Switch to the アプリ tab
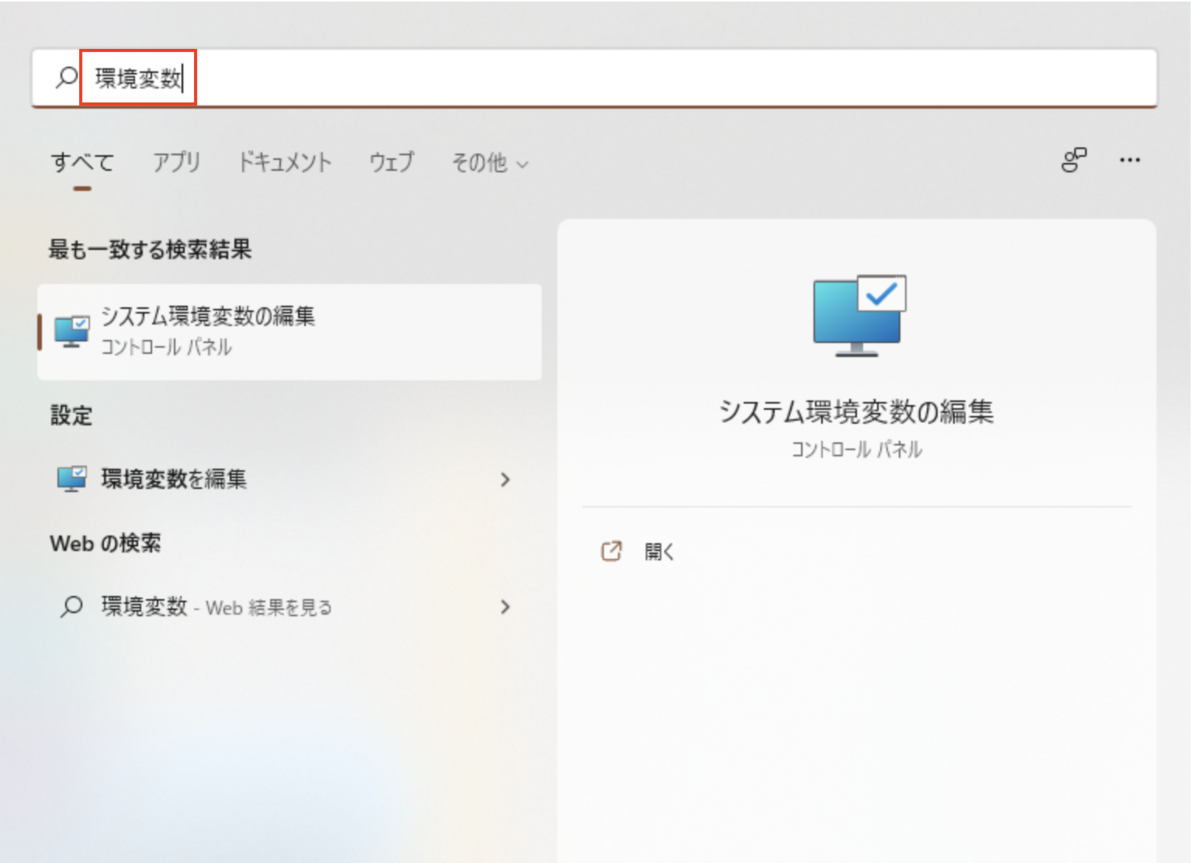 176,163
